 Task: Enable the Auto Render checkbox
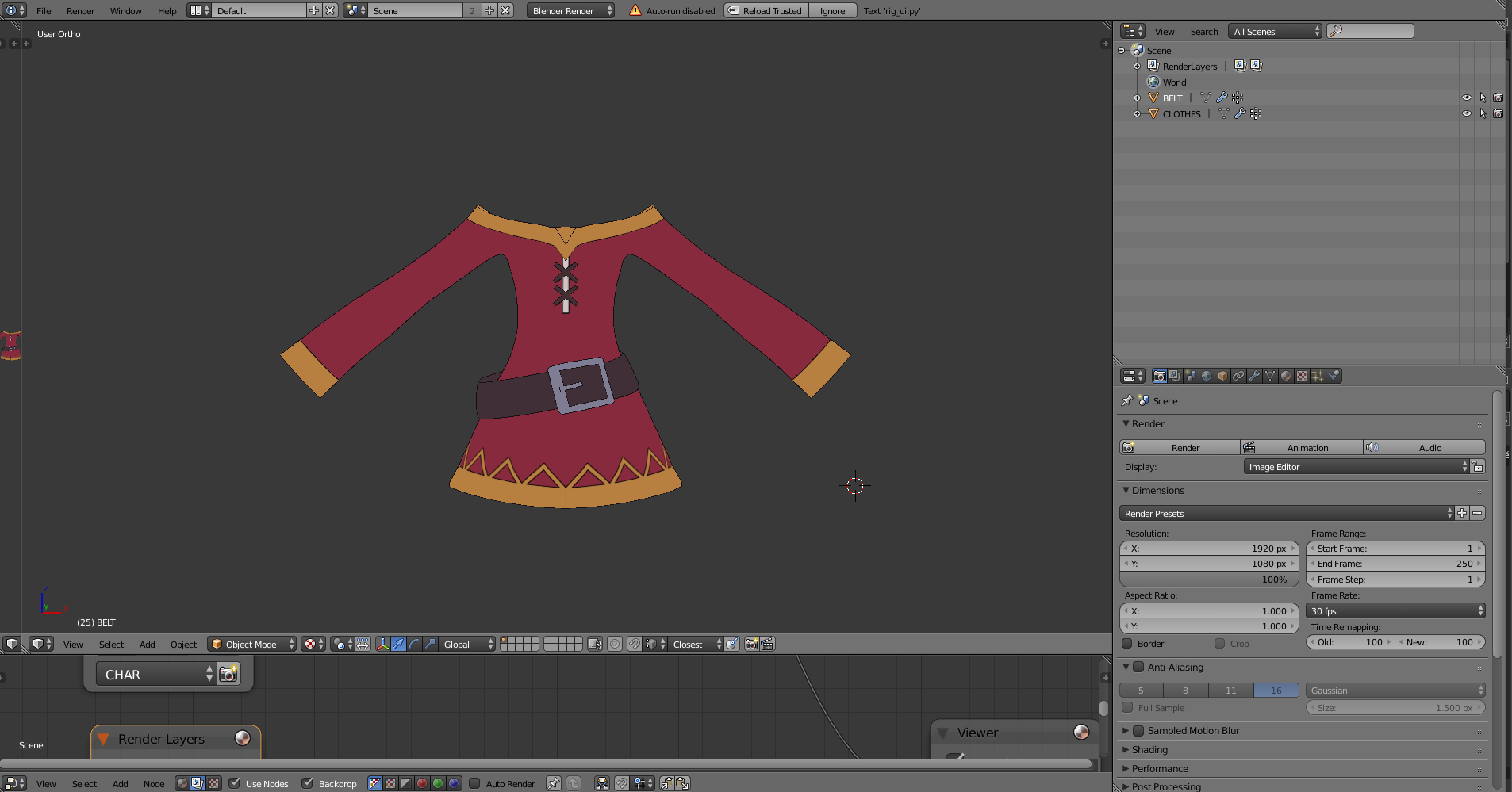pos(474,783)
